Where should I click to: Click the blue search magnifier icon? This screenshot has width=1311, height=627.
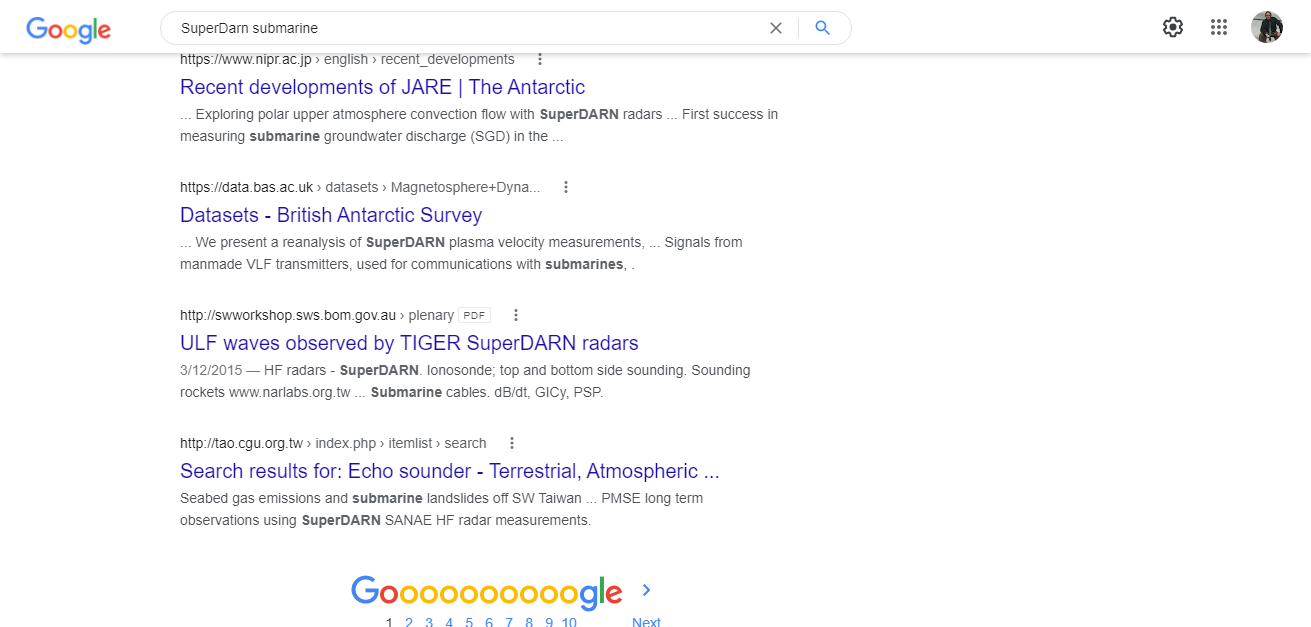point(823,28)
